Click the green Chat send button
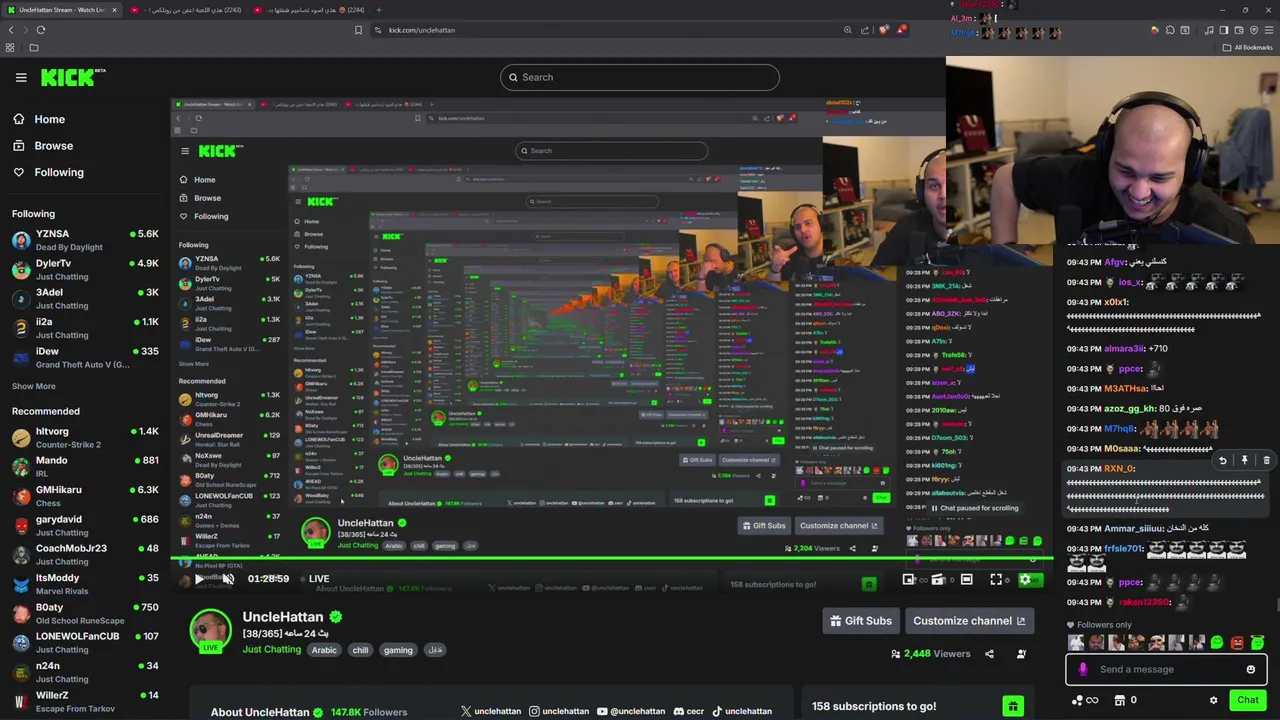Viewport: 1280px width, 720px height. [x=1247, y=700]
